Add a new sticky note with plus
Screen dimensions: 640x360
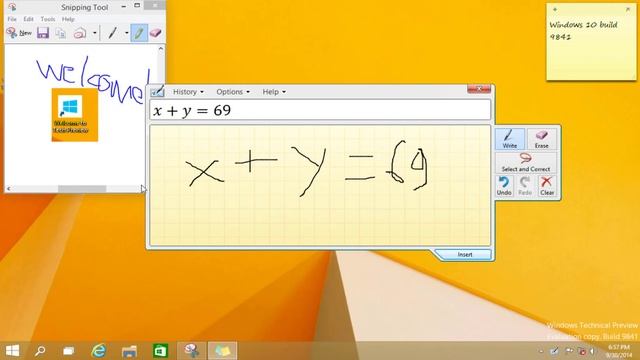pos(555,9)
